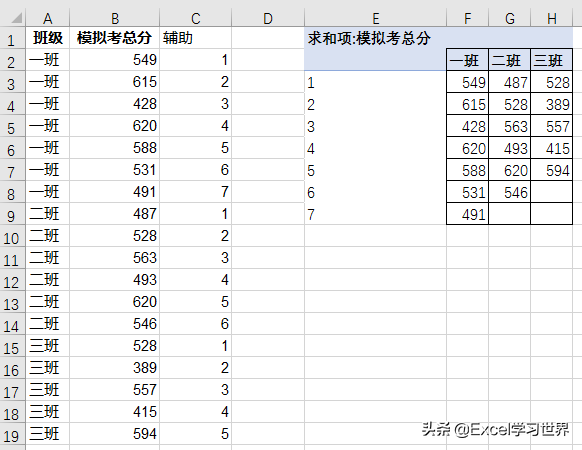Select cell B16 with score 389

point(114,368)
